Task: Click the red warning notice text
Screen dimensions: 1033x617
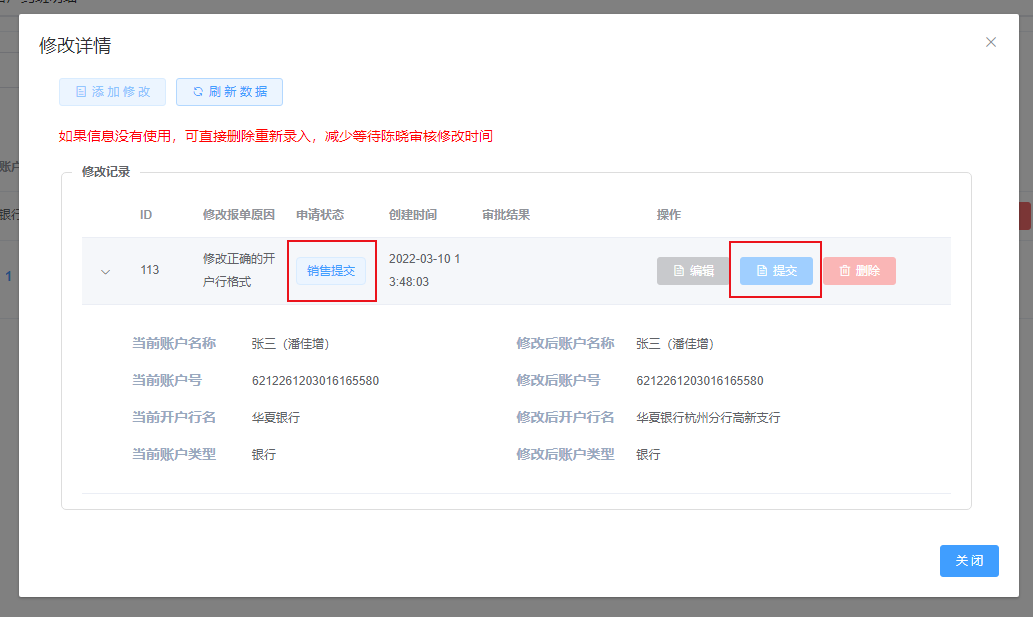Action: 275,136
